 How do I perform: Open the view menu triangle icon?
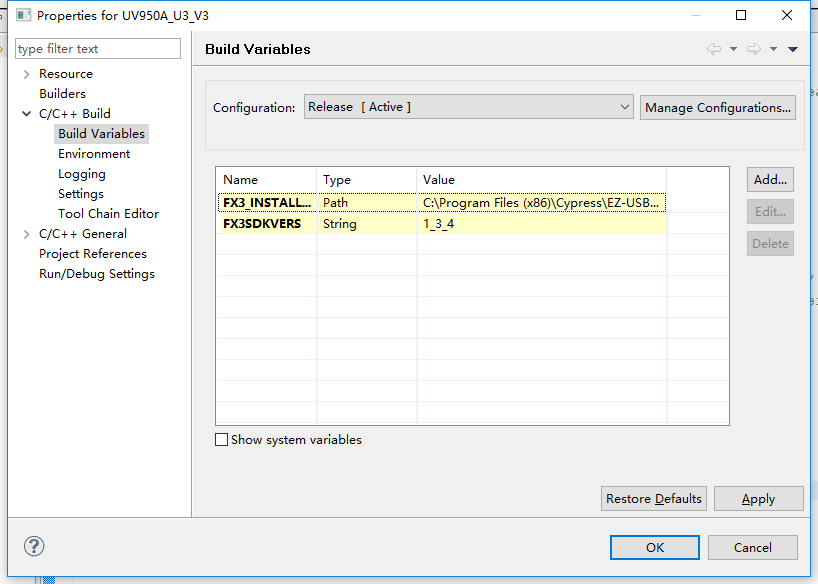792,49
